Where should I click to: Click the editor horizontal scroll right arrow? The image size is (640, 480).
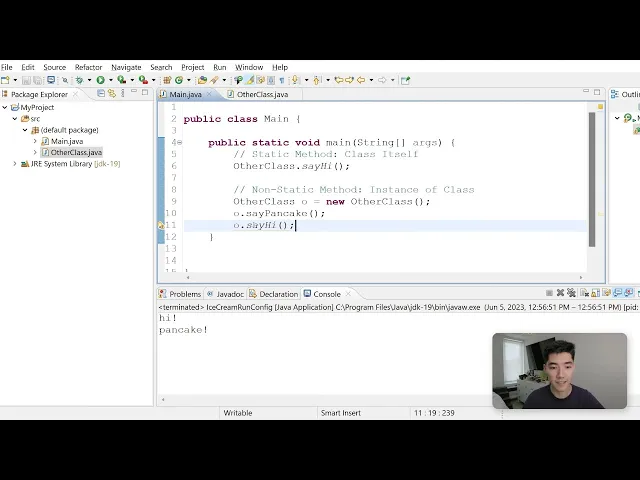581,278
